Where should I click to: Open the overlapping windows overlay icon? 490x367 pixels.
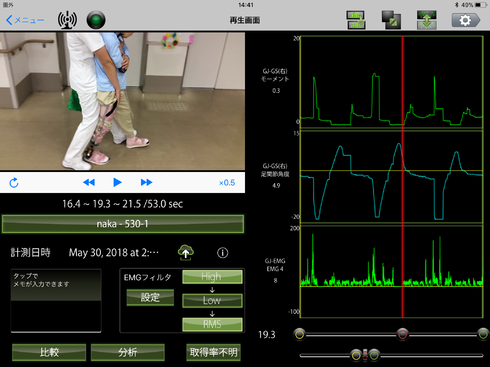(x=391, y=20)
